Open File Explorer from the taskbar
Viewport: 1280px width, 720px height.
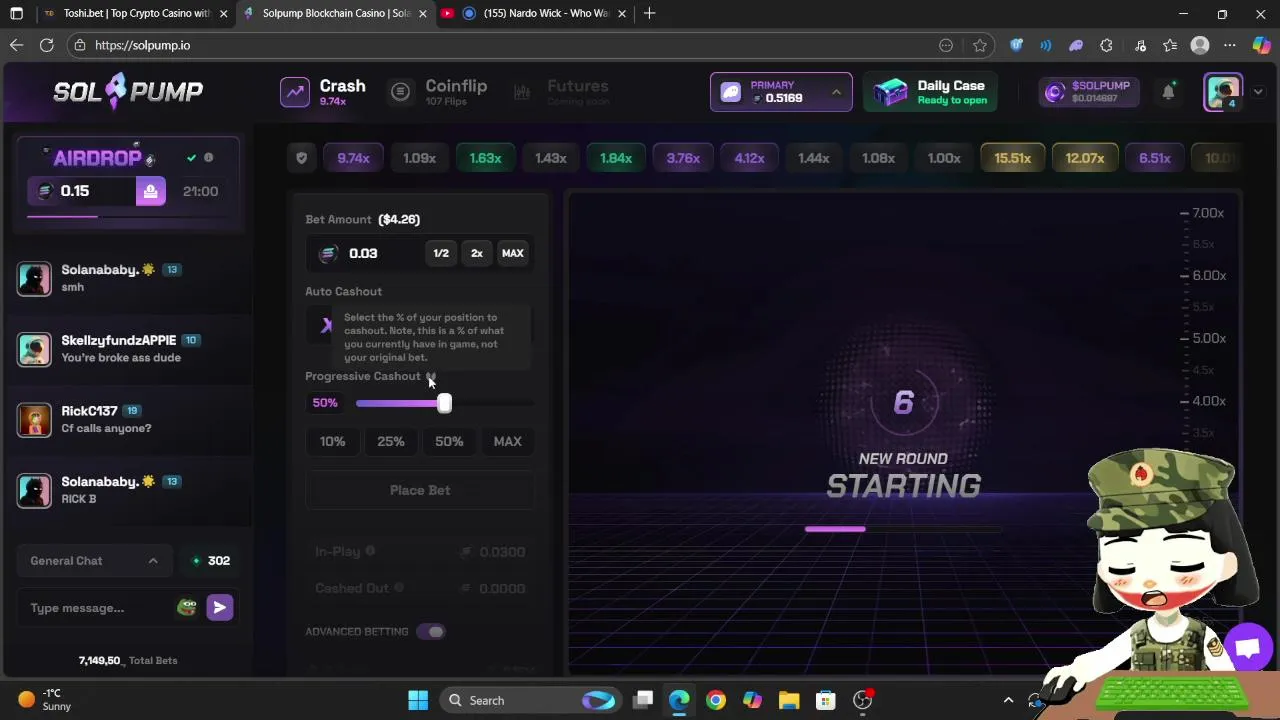(x=789, y=700)
